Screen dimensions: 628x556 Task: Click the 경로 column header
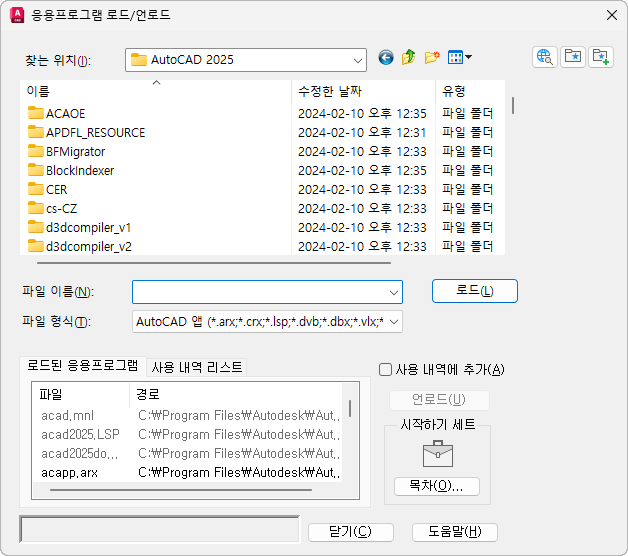236,395
